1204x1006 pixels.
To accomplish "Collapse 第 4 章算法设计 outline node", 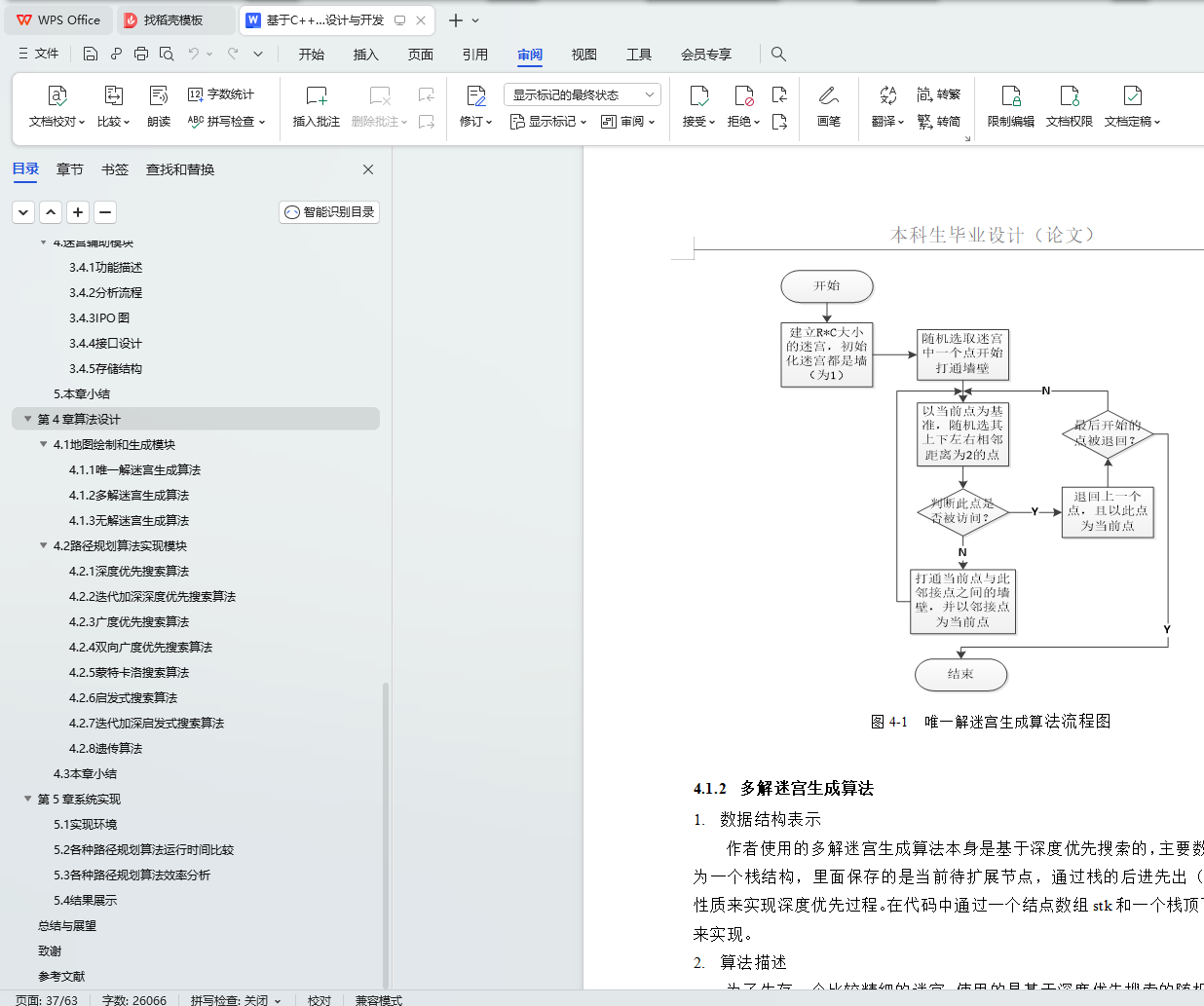I will (x=27, y=420).
